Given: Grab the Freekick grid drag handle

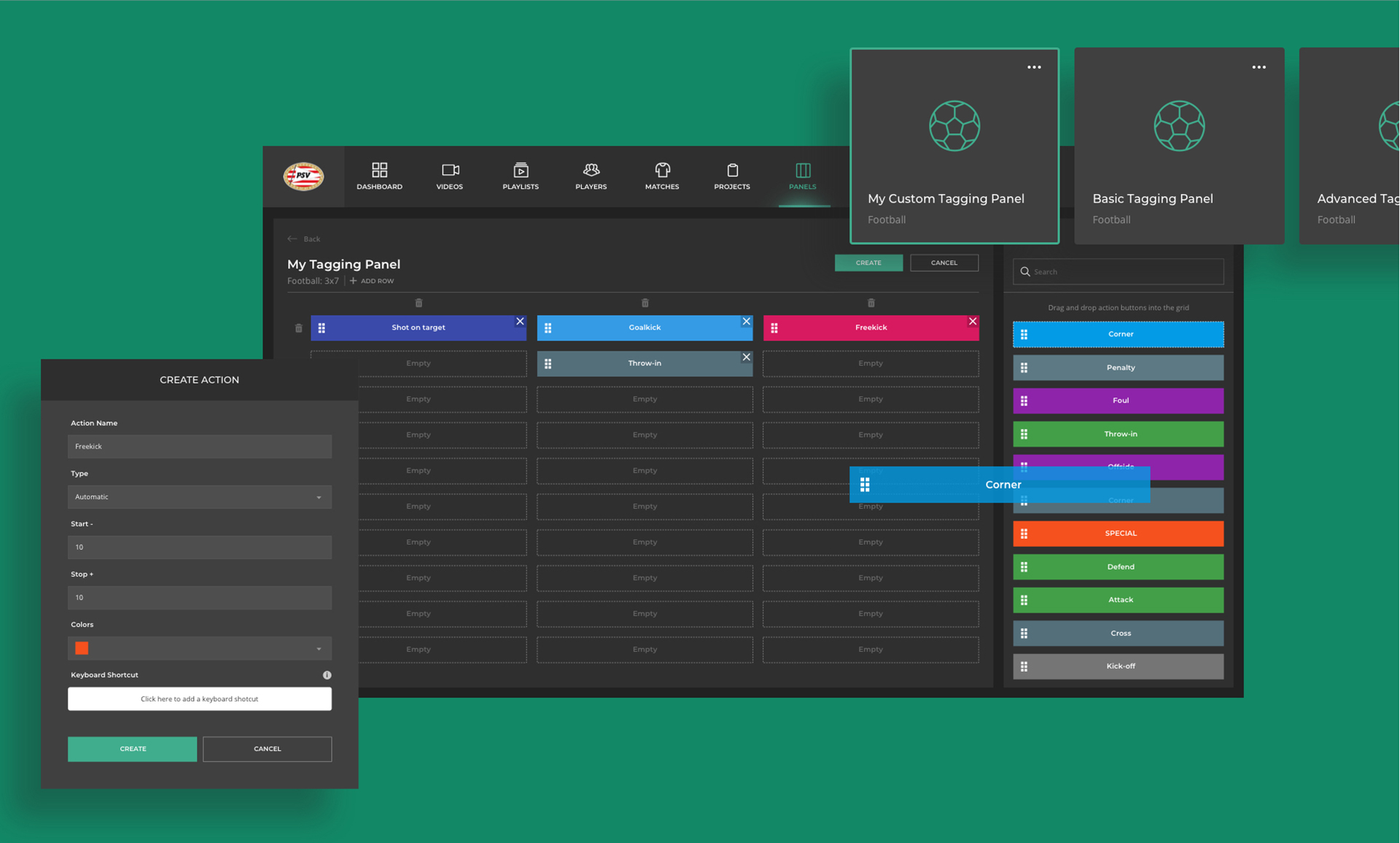Looking at the screenshot, I should click(774, 328).
